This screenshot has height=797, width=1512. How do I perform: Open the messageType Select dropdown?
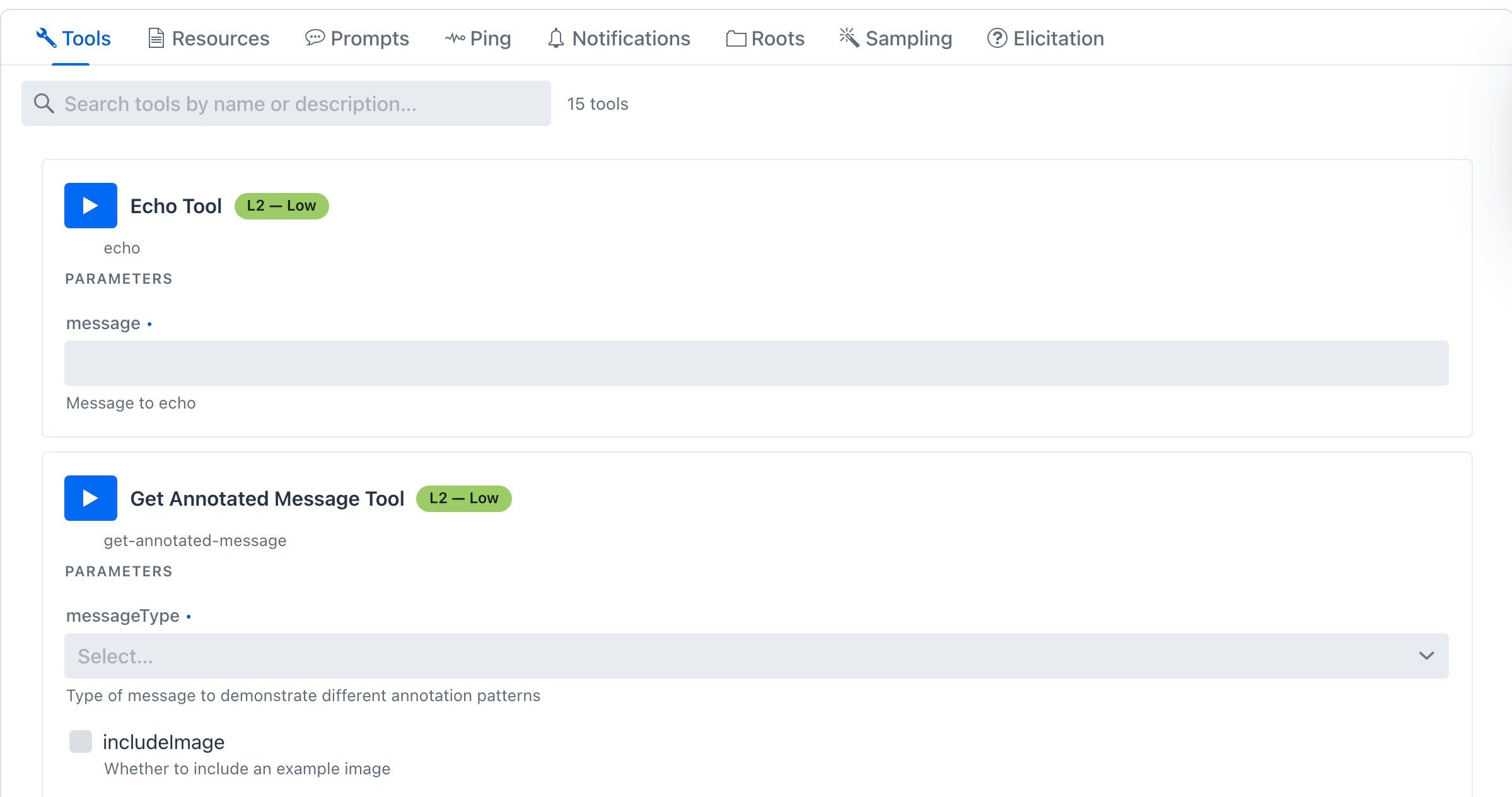(x=757, y=656)
